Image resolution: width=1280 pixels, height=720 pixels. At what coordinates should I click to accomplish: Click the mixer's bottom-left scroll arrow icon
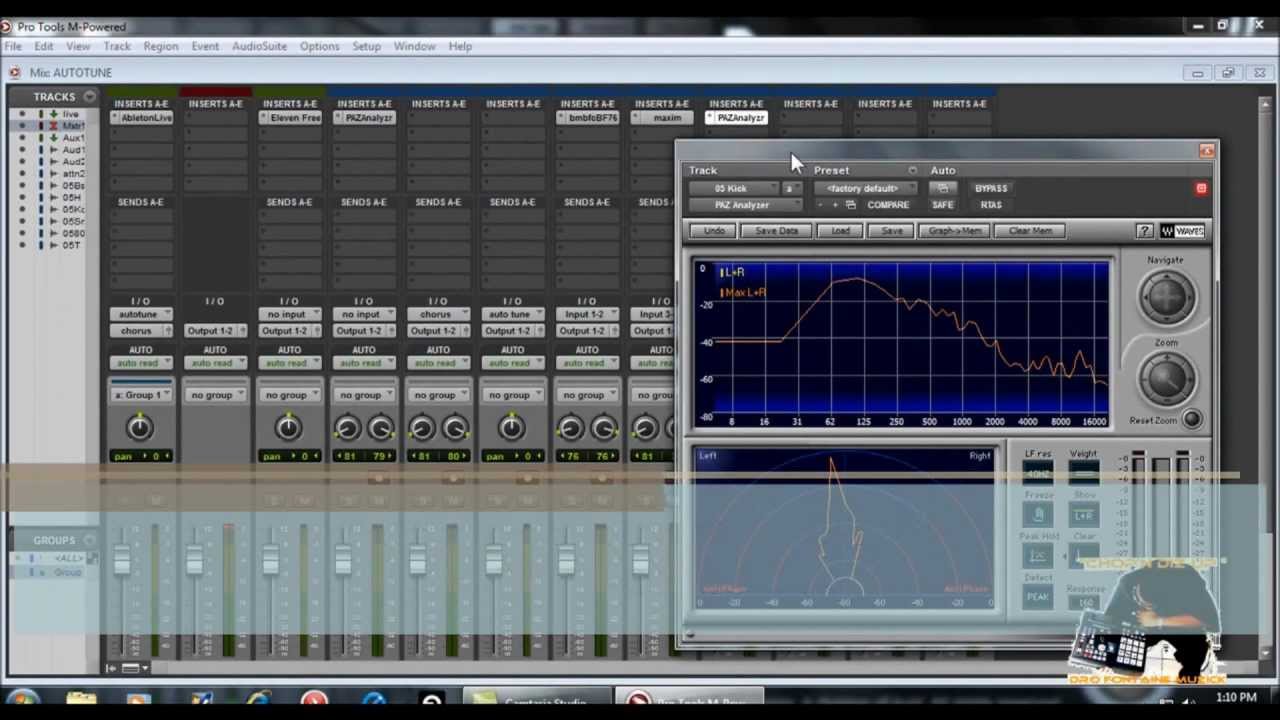112,668
